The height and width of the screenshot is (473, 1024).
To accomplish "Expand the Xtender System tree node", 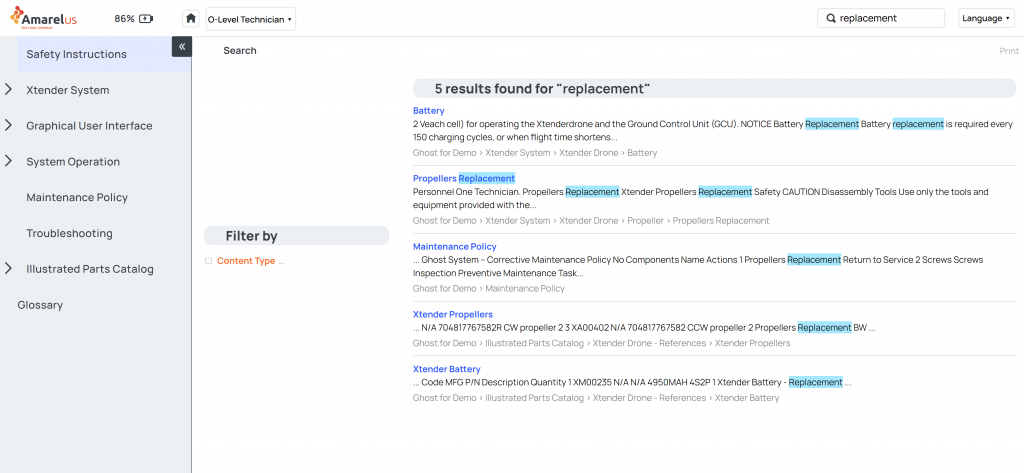I will (9, 90).
